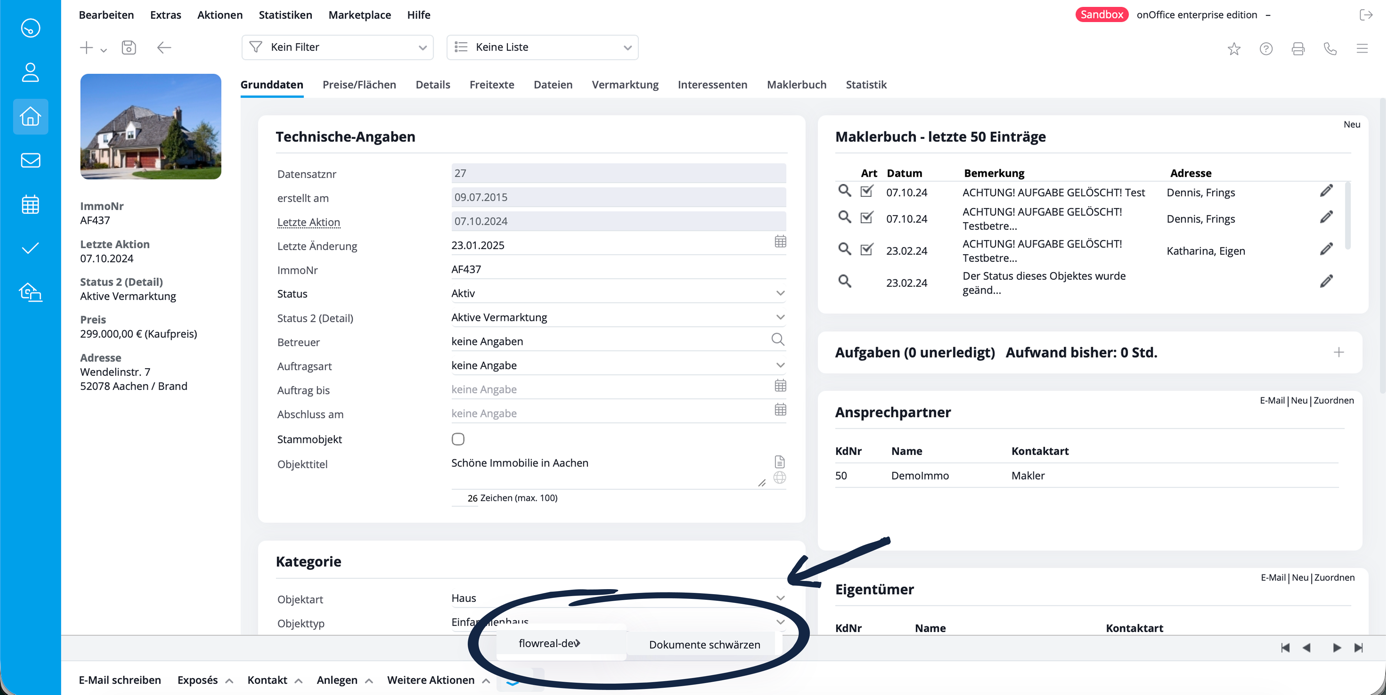
Task: Search the Betreuer field via the magnifier icon
Action: coord(778,340)
